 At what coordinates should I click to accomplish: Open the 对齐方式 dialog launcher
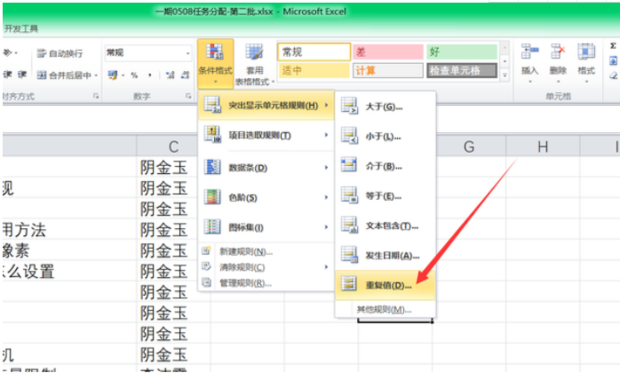click(x=96, y=96)
